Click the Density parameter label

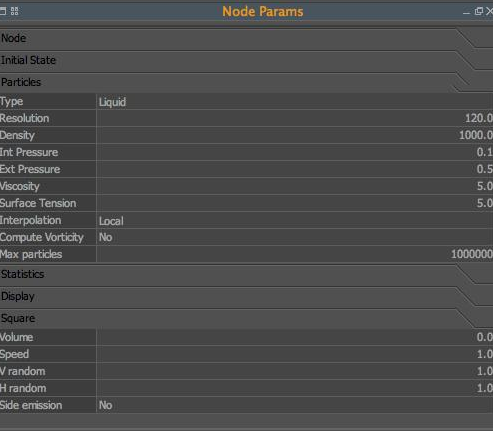click(x=17, y=135)
